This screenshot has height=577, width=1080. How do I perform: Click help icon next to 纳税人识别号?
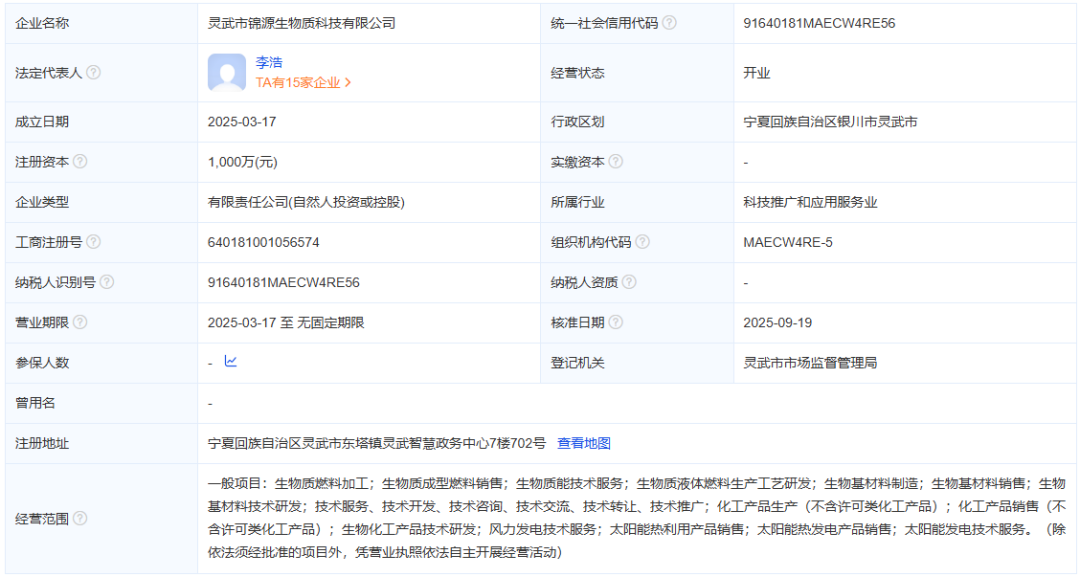point(107,282)
